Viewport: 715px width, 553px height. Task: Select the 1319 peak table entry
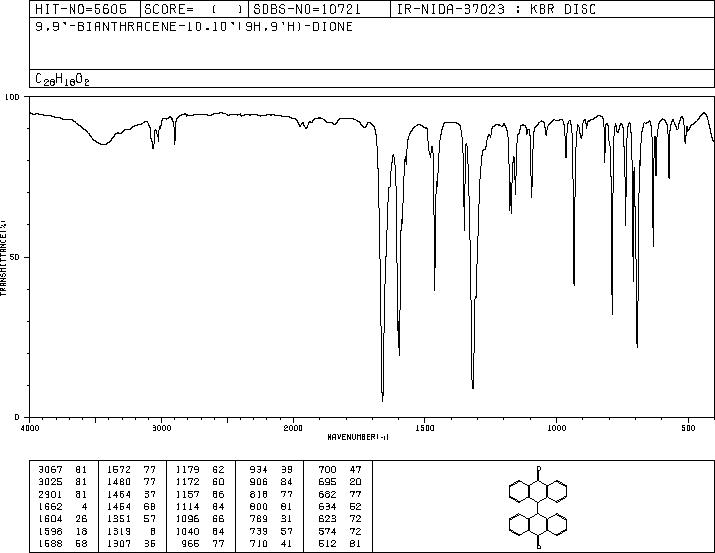pos(119,531)
